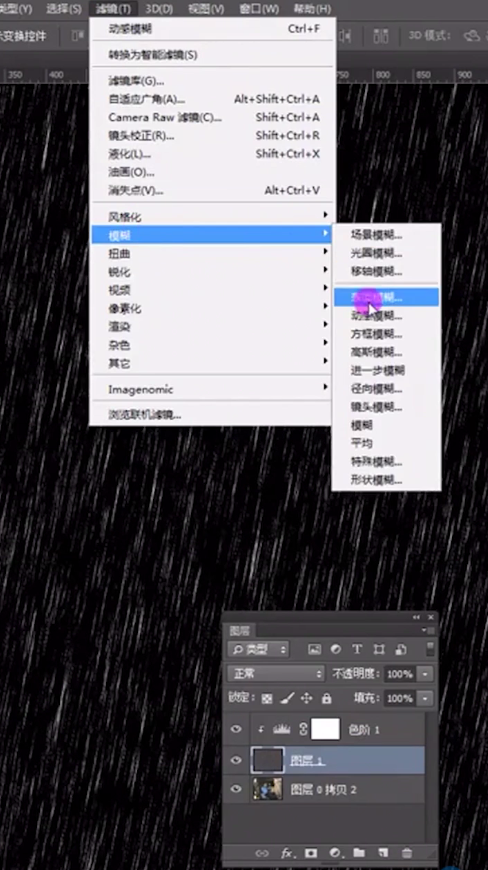This screenshot has width=488, height=870.
Task: Open the 不透明度 opacity slider arrow
Action: pos(425,674)
